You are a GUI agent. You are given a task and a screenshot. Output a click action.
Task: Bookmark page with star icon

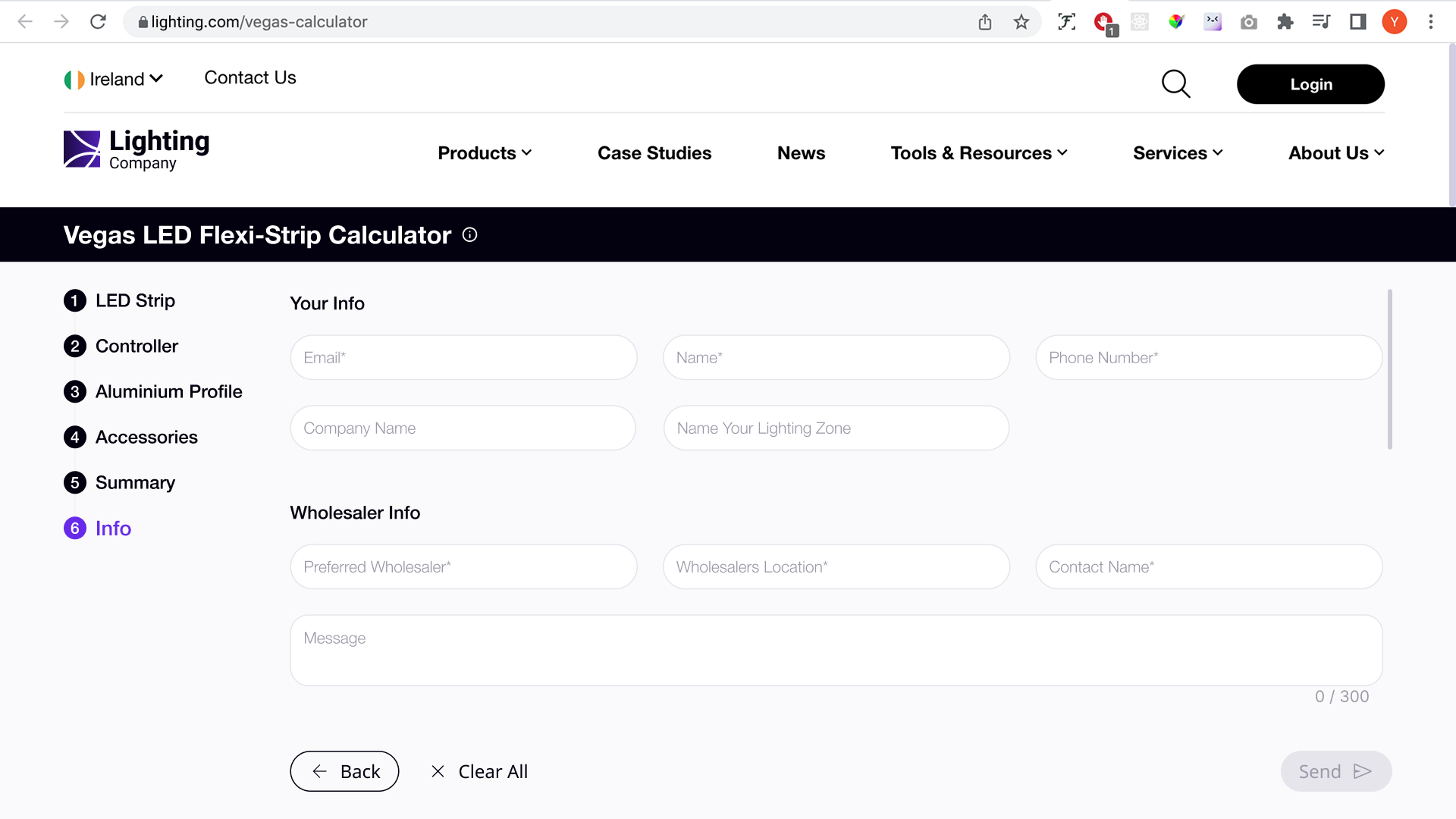[1021, 22]
